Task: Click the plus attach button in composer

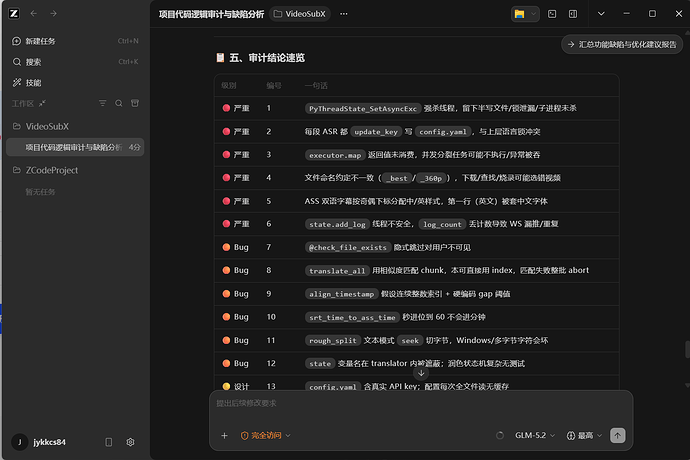Action: click(224, 435)
